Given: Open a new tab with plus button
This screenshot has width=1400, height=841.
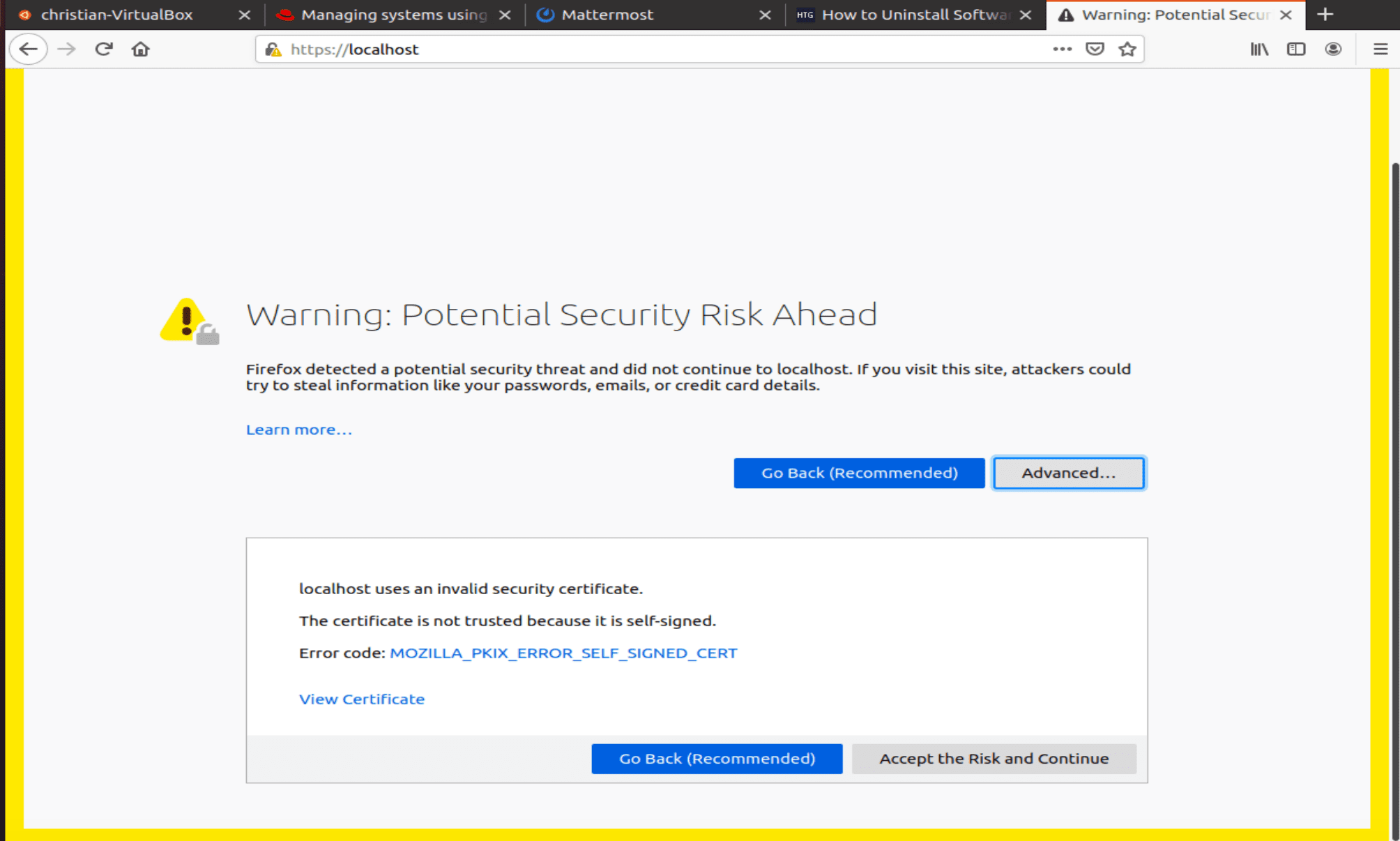Looking at the screenshot, I should (x=1325, y=15).
